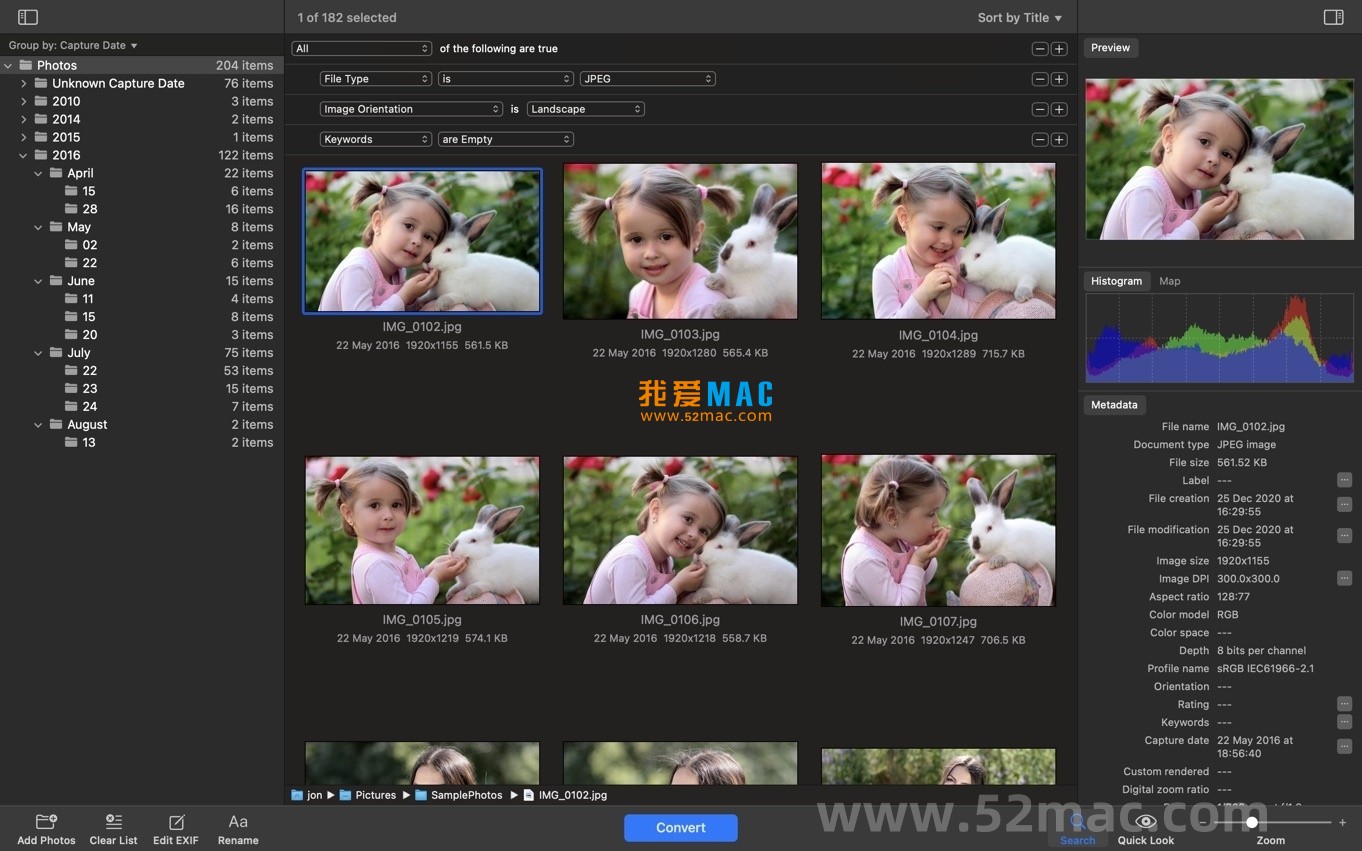Toggle the right inspector panel icon
1362x851 pixels.
click(1333, 16)
